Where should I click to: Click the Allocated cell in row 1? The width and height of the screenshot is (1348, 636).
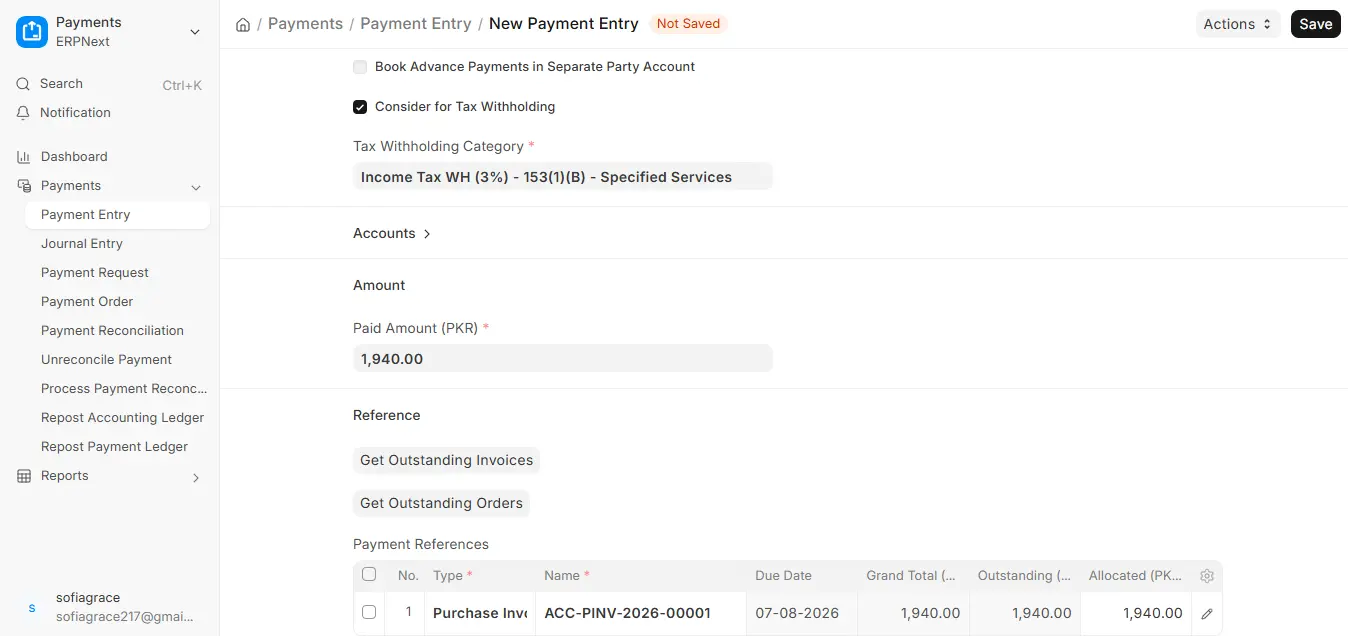coord(1136,613)
